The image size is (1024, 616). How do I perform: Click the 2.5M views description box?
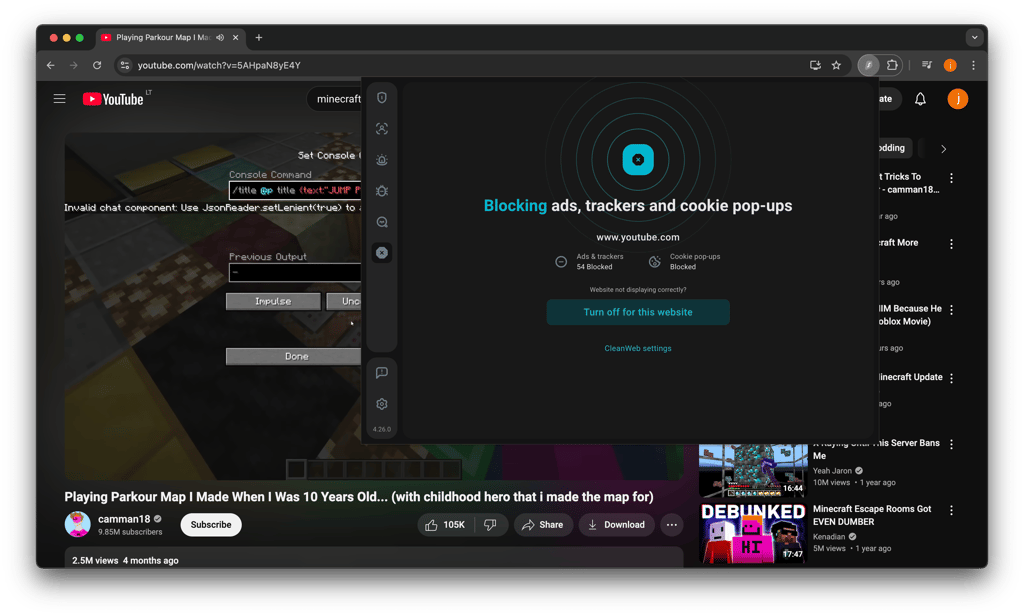pos(374,557)
